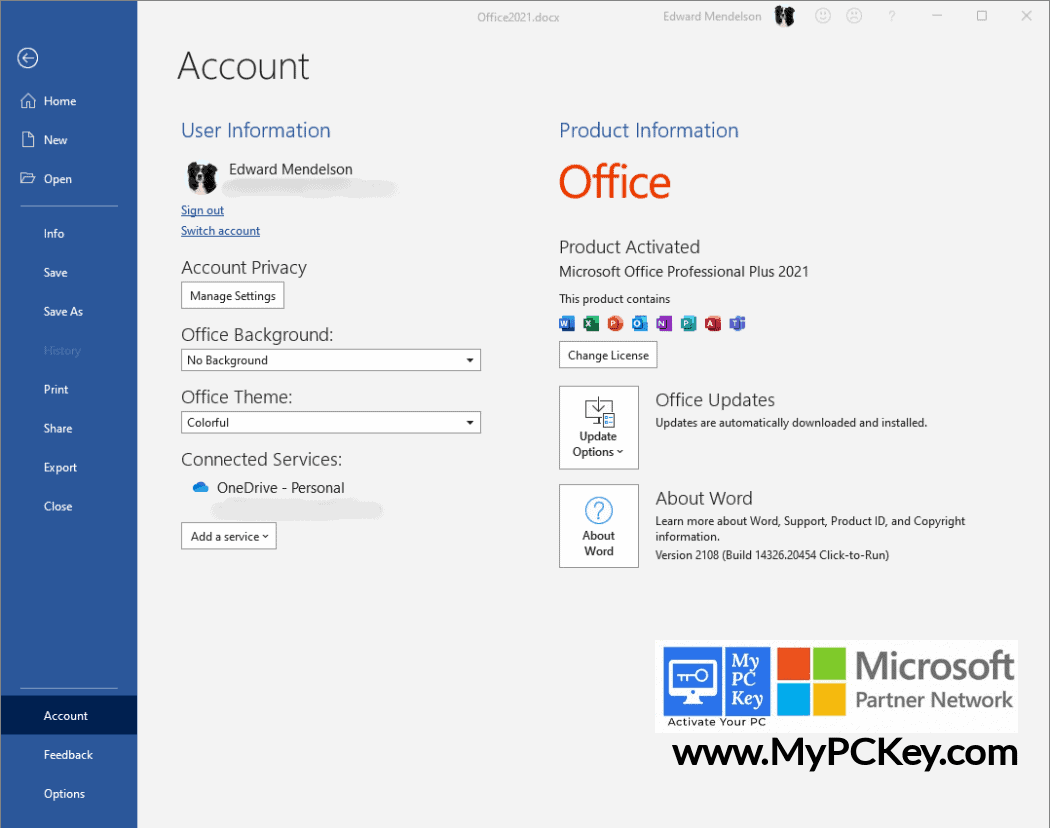Click the back arrow circle icon

(27, 58)
